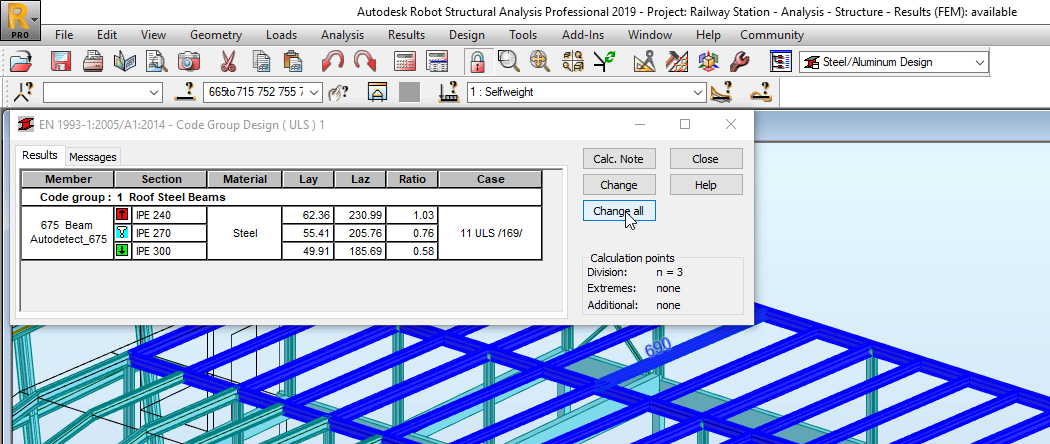Open Printout Composition book icon
The image size is (1050, 444).
125,62
